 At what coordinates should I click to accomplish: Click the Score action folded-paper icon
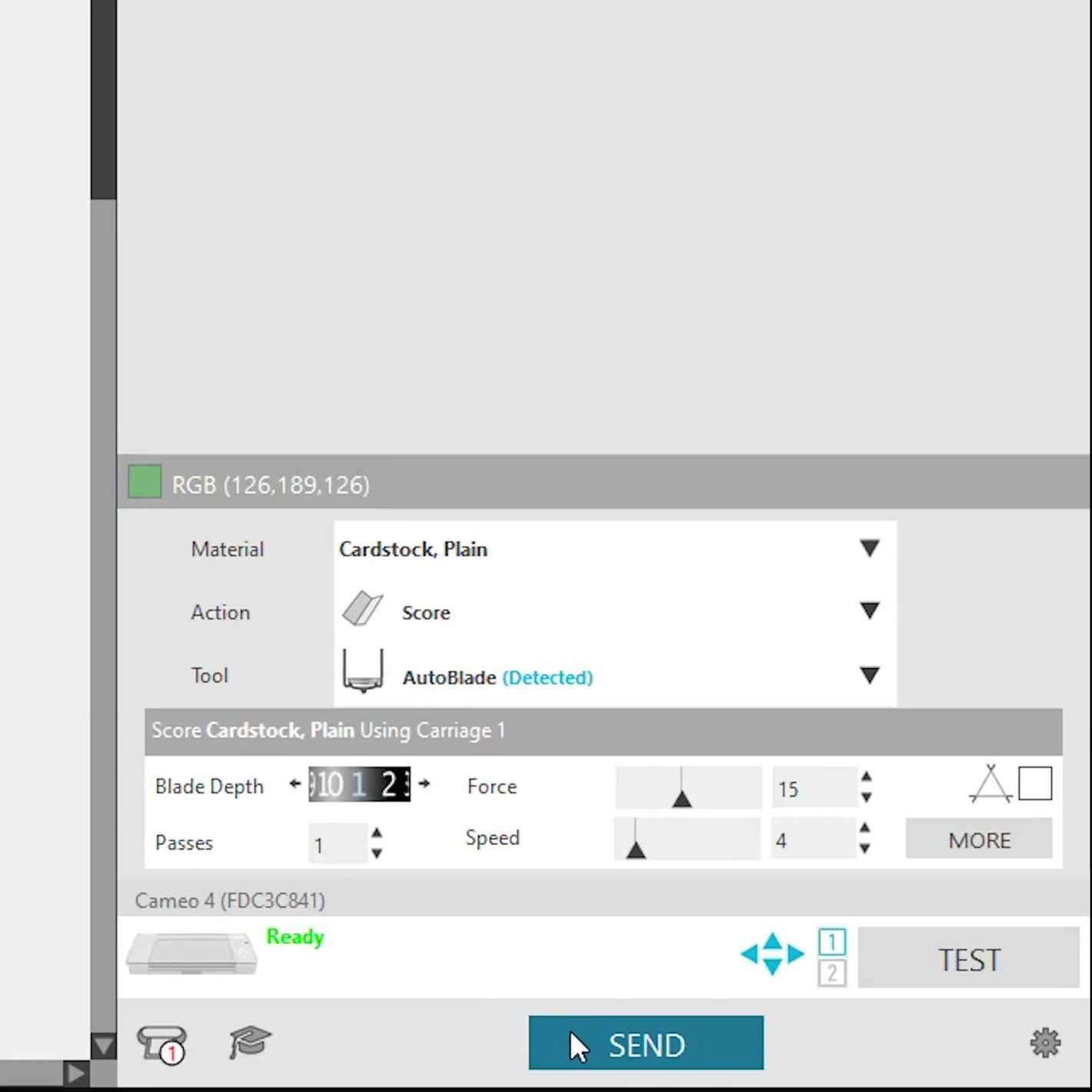click(362, 609)
